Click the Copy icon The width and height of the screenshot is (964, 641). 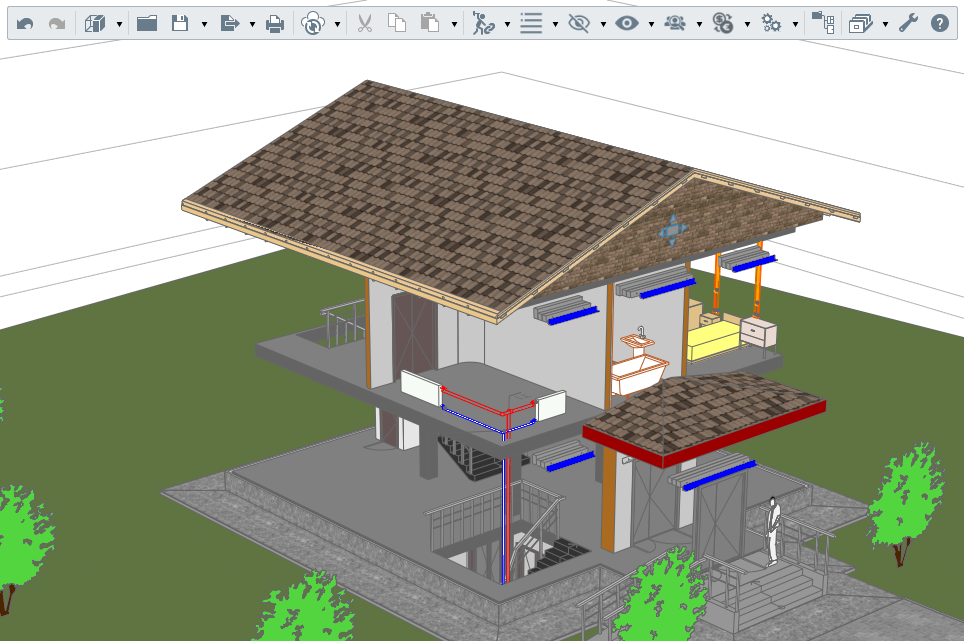397,24
